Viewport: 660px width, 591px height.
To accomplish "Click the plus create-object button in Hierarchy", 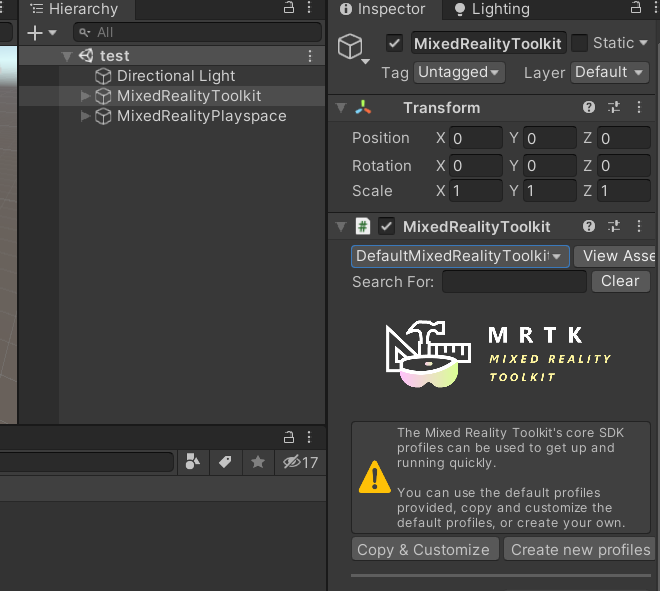I will click(x=35, y=32).
